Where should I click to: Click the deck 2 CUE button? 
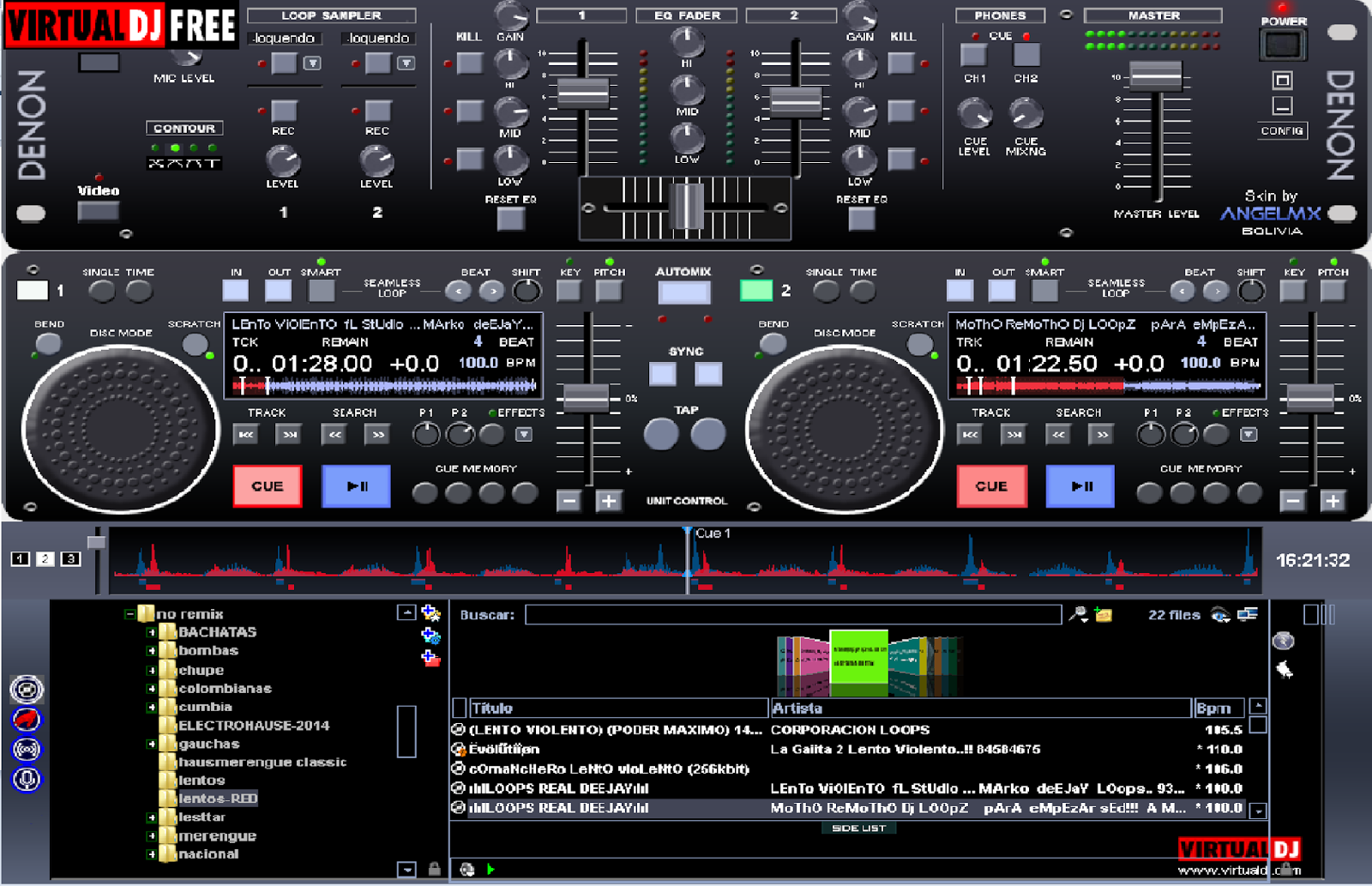tap(991, 486)
